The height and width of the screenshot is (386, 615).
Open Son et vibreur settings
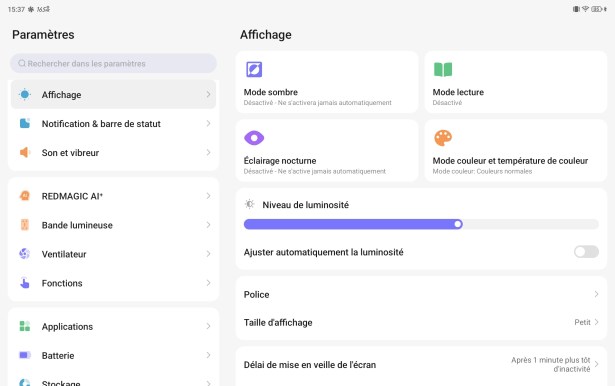113,152
